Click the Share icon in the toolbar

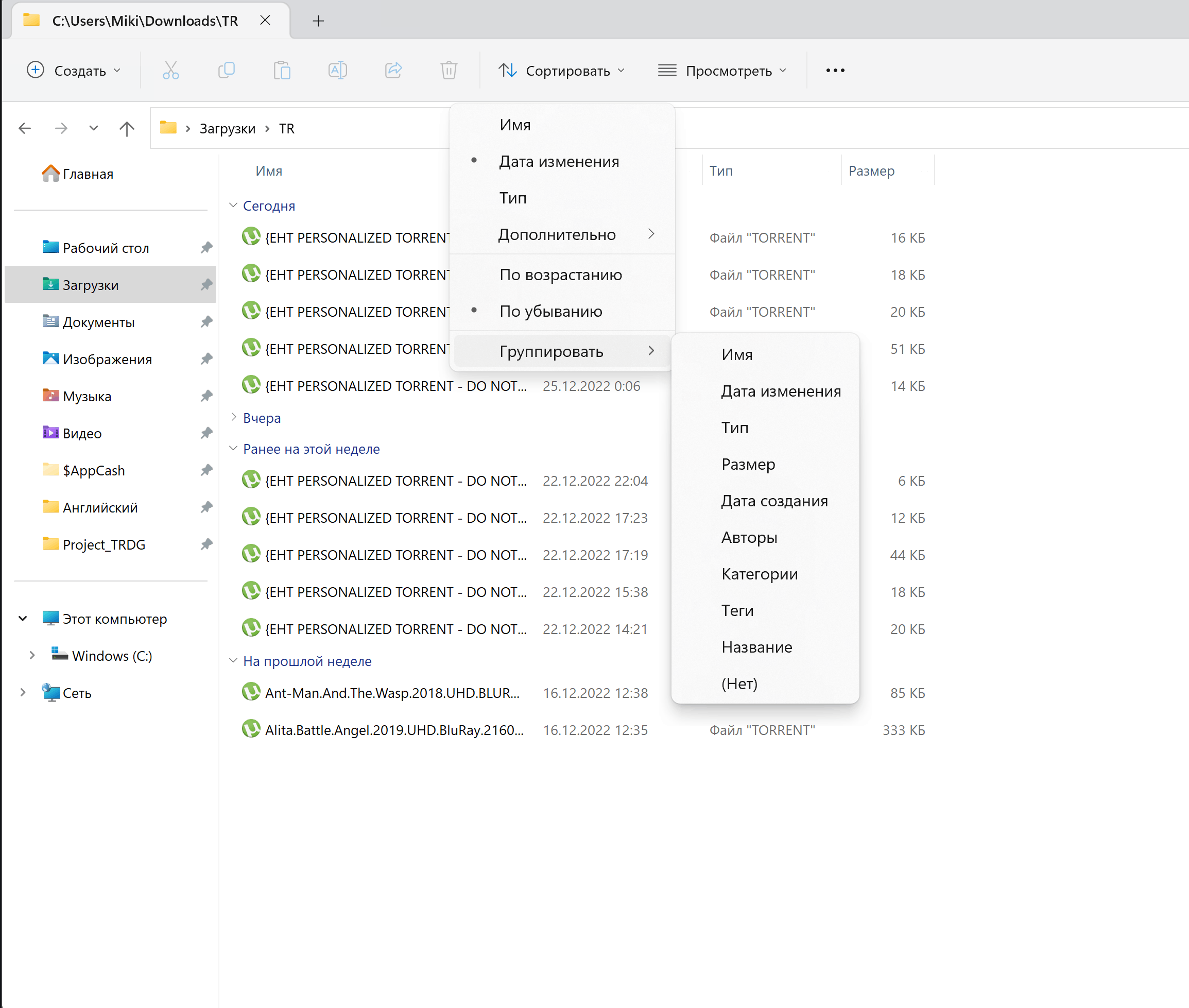coord(393,70)
